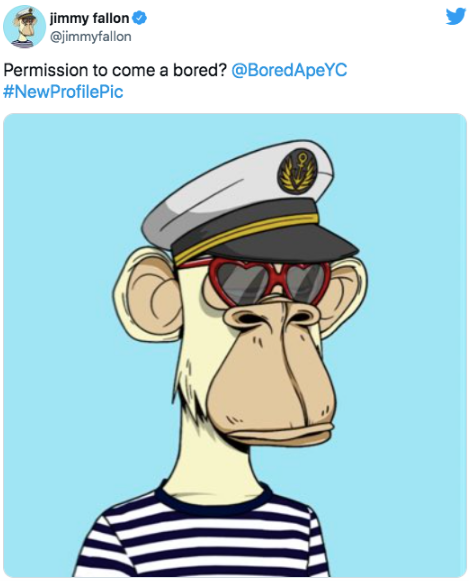Click the red heart-shaped sunglasses
The height and width of the screenshot is (581, 469).
pos(269,281)
